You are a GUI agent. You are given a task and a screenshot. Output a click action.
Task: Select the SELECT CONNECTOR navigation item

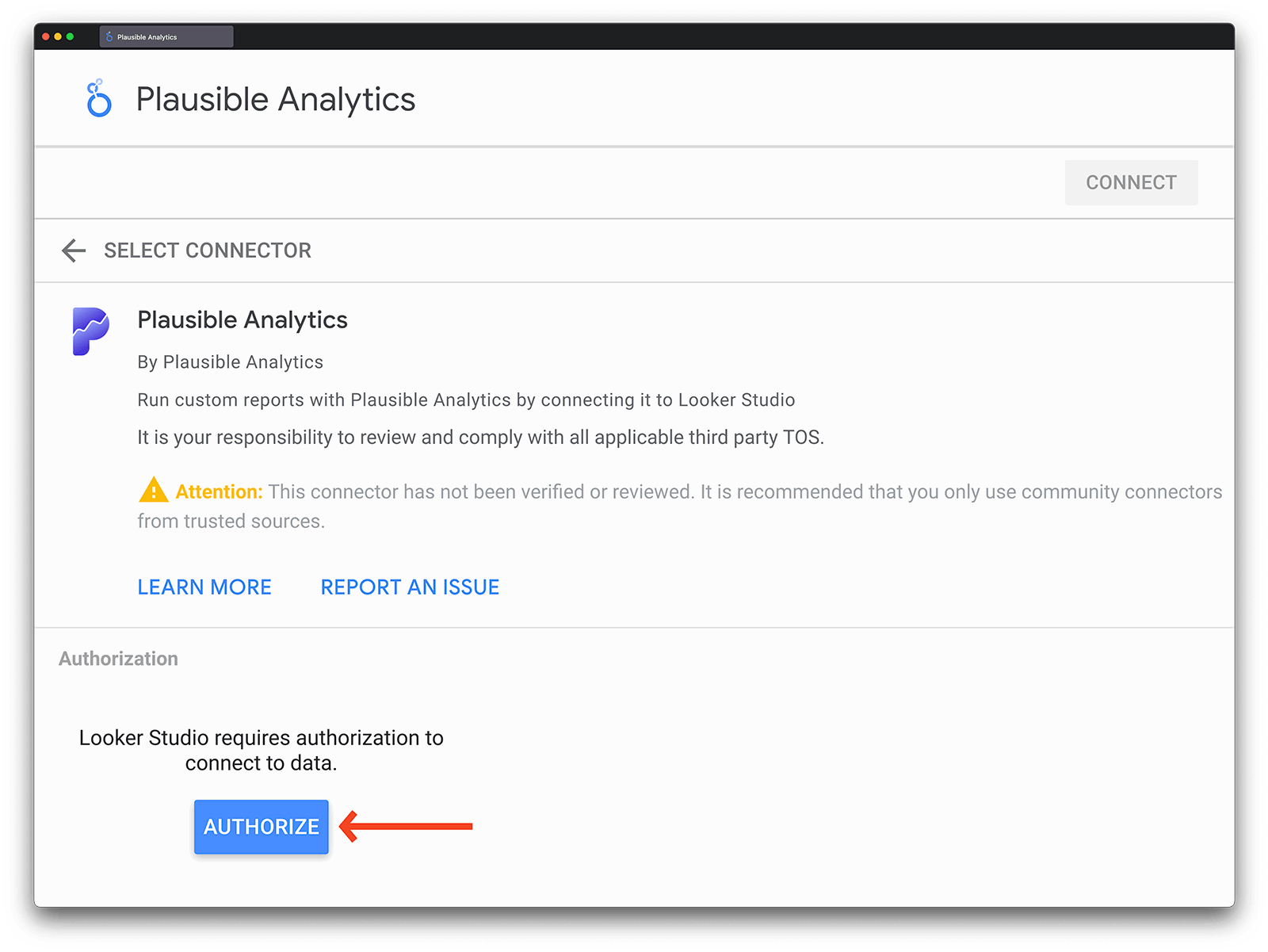pyautogui.click(x=207, y=250)
